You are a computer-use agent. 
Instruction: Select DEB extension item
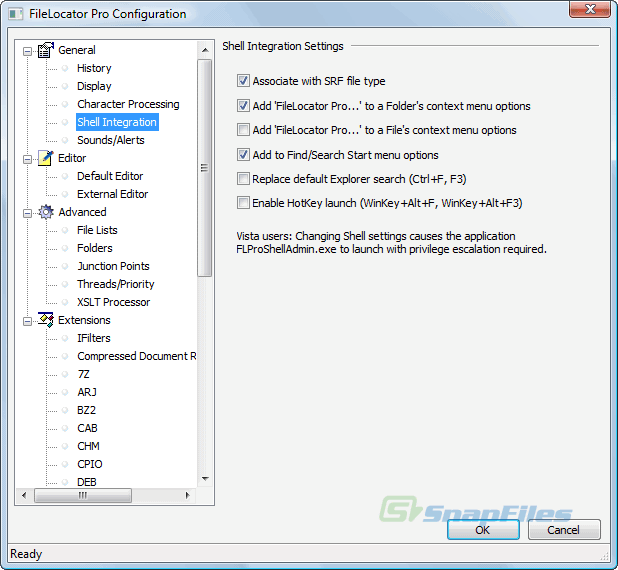[87, 482]
